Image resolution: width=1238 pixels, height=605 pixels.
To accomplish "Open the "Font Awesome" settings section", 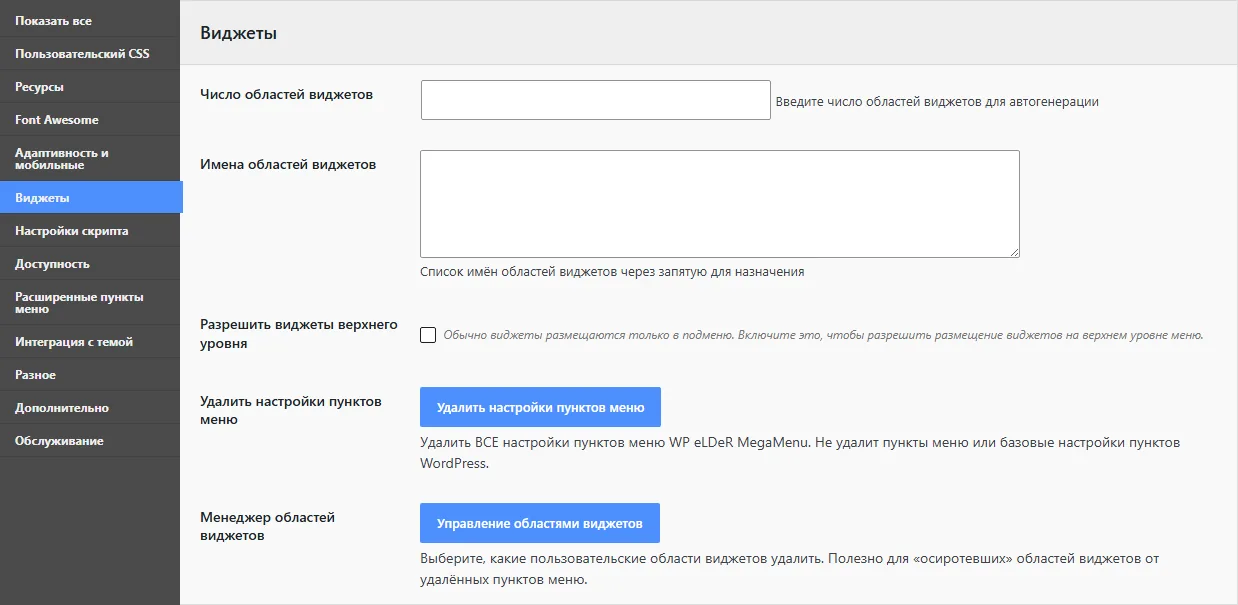I will tap(90, 120).
